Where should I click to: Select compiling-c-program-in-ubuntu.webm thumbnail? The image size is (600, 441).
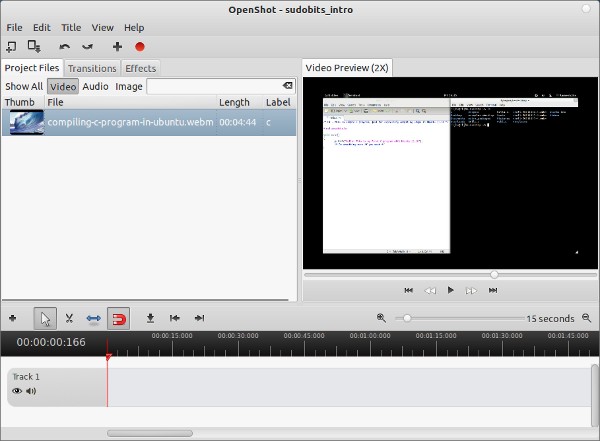(x=26, y=122)
